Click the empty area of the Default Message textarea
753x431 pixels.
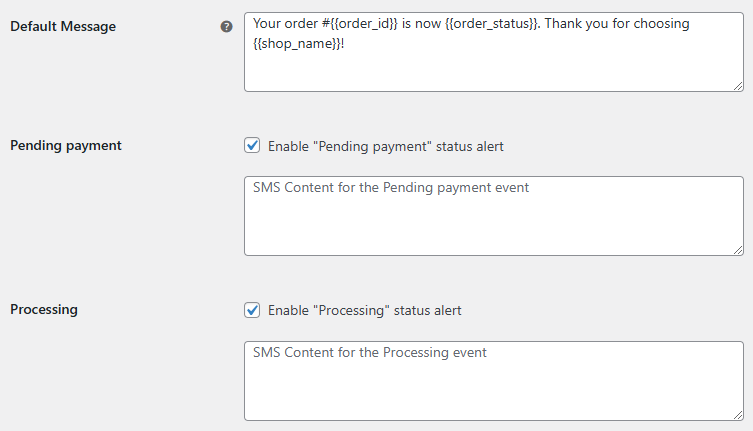pos(494,70)
